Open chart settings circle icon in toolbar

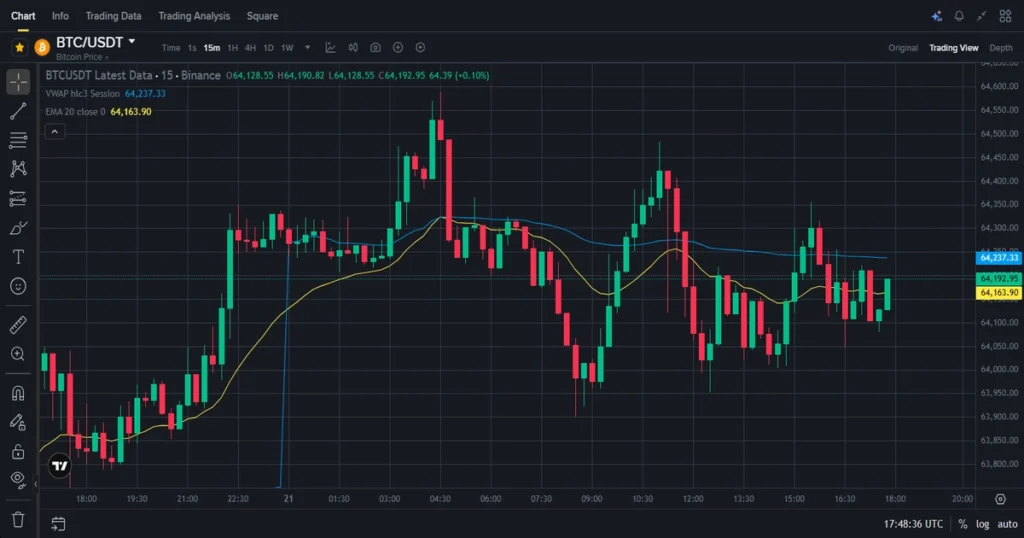coord(421,48)
